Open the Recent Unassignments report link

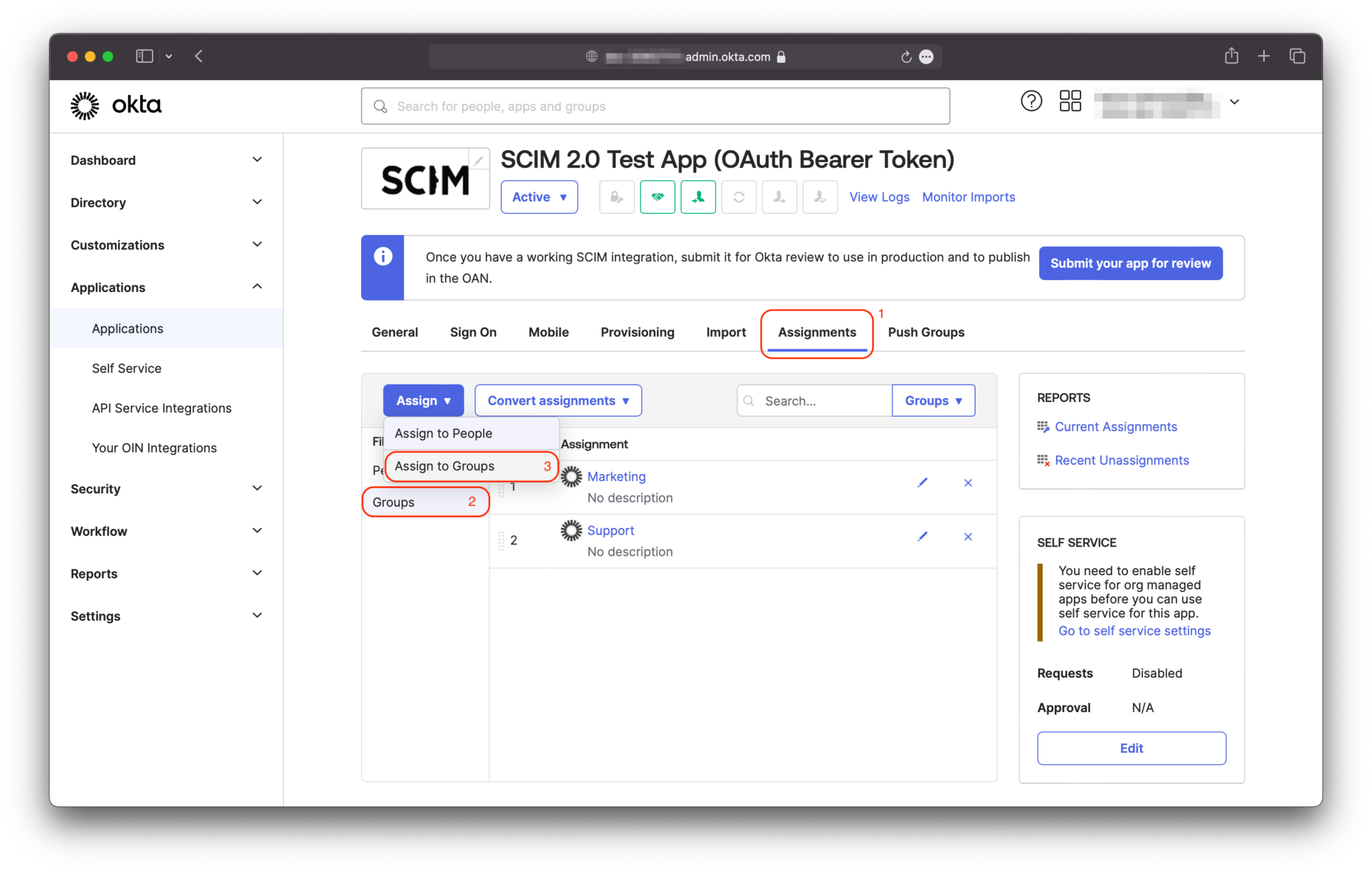[x=1121, y=460]
